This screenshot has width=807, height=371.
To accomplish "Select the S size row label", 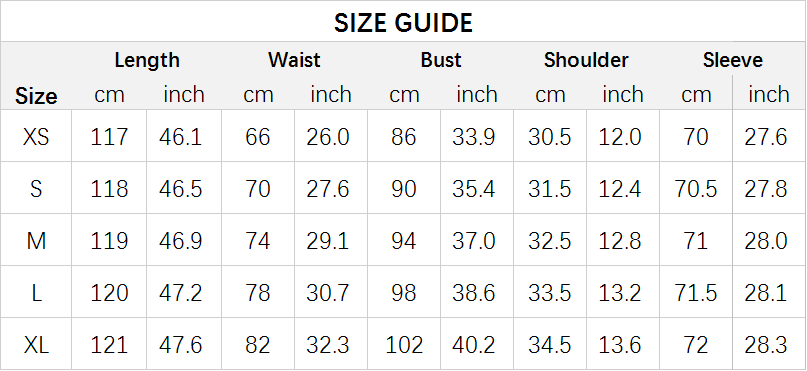I will click(36, 189).
